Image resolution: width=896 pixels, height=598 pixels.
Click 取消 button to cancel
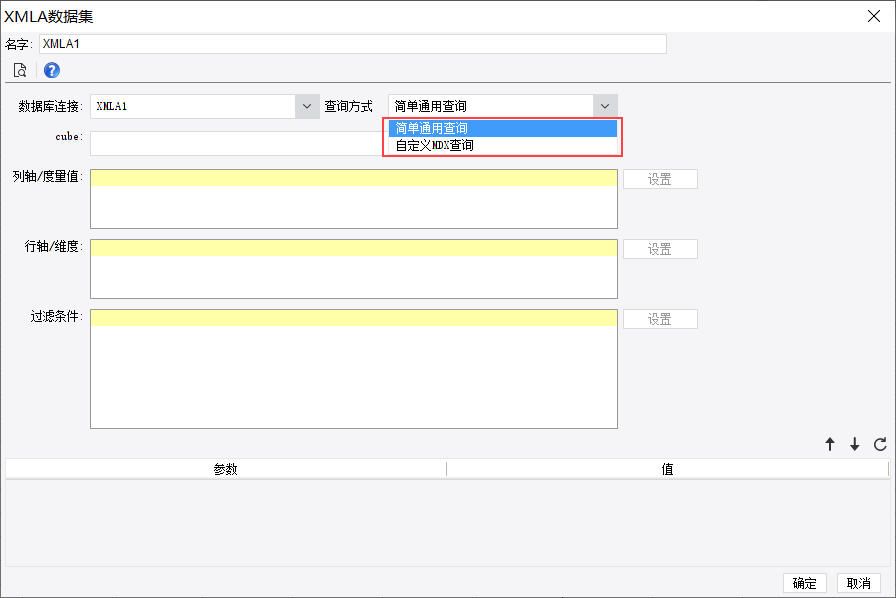[x=859, y=583]
